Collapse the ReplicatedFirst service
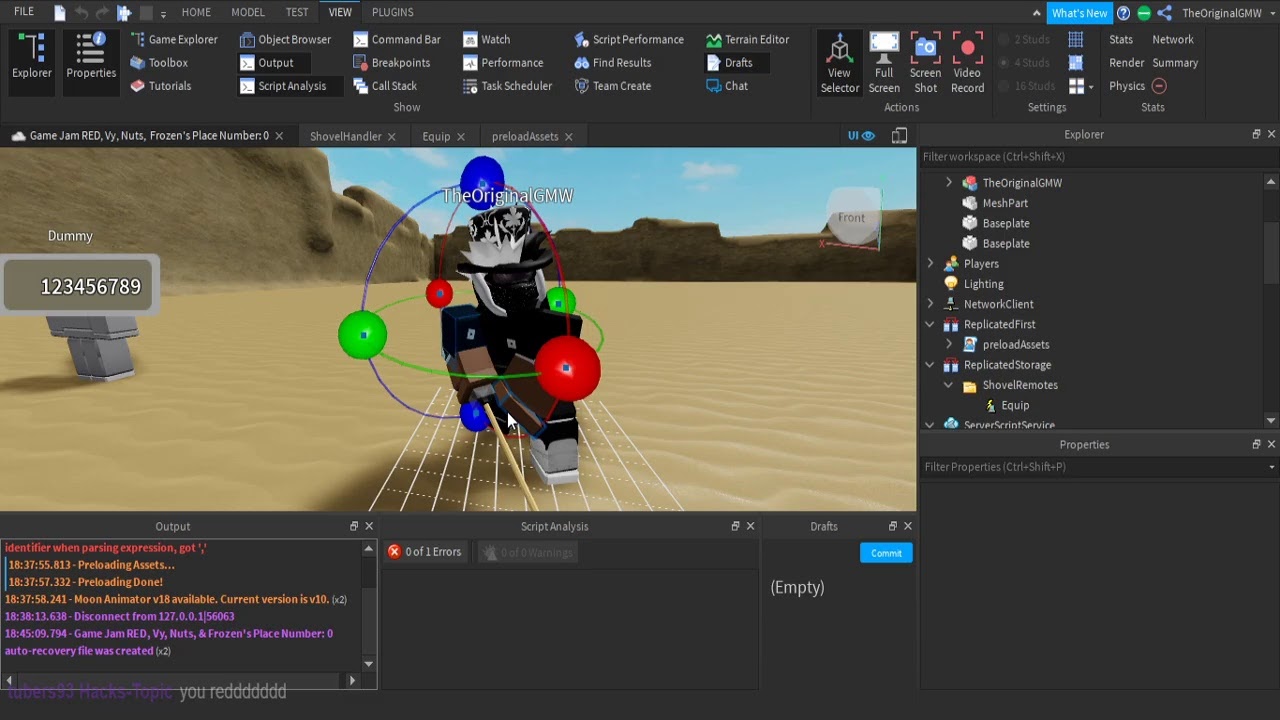Viewport: 1280px width, 720px height. click(x=930, y=324)
